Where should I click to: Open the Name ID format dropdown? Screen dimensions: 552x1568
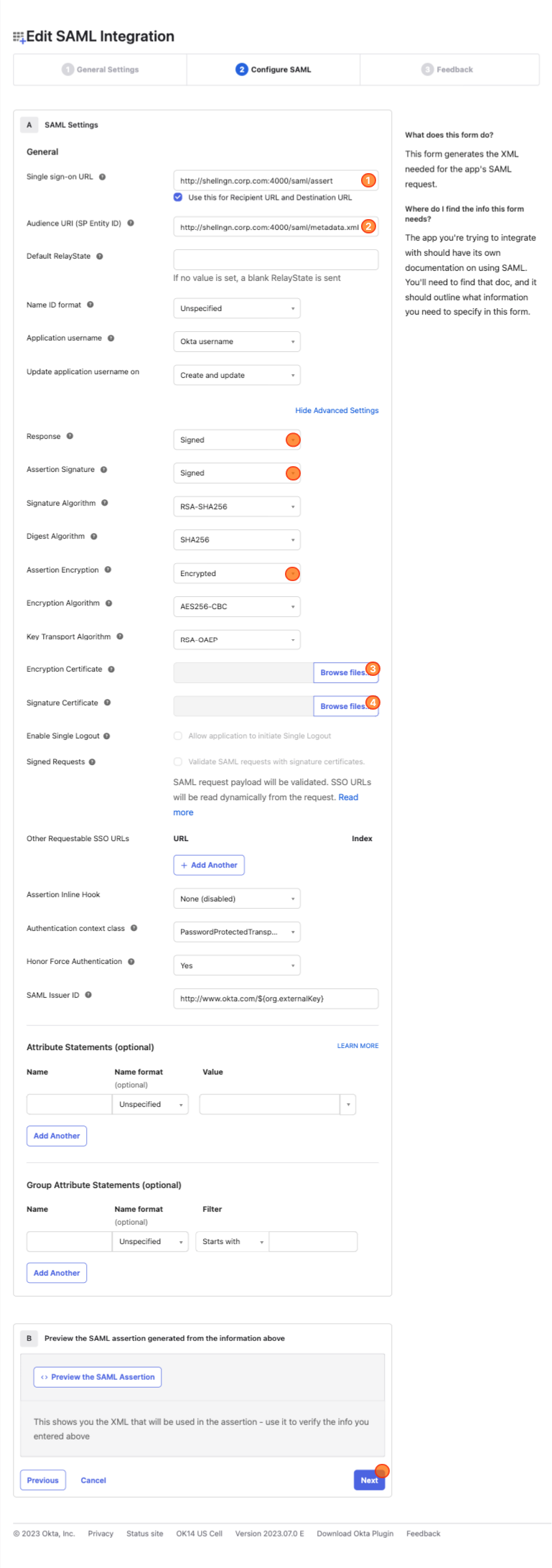237,308
